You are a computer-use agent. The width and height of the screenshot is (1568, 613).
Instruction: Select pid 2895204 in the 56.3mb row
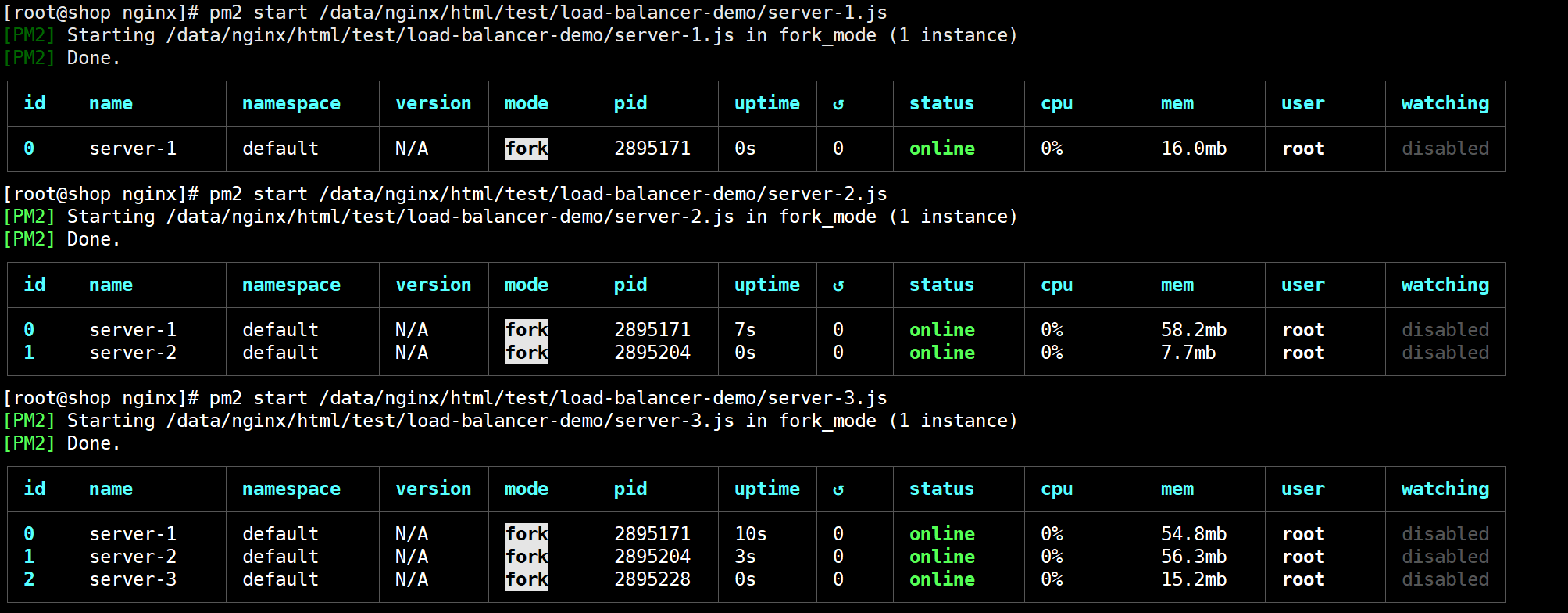[652, 557]
